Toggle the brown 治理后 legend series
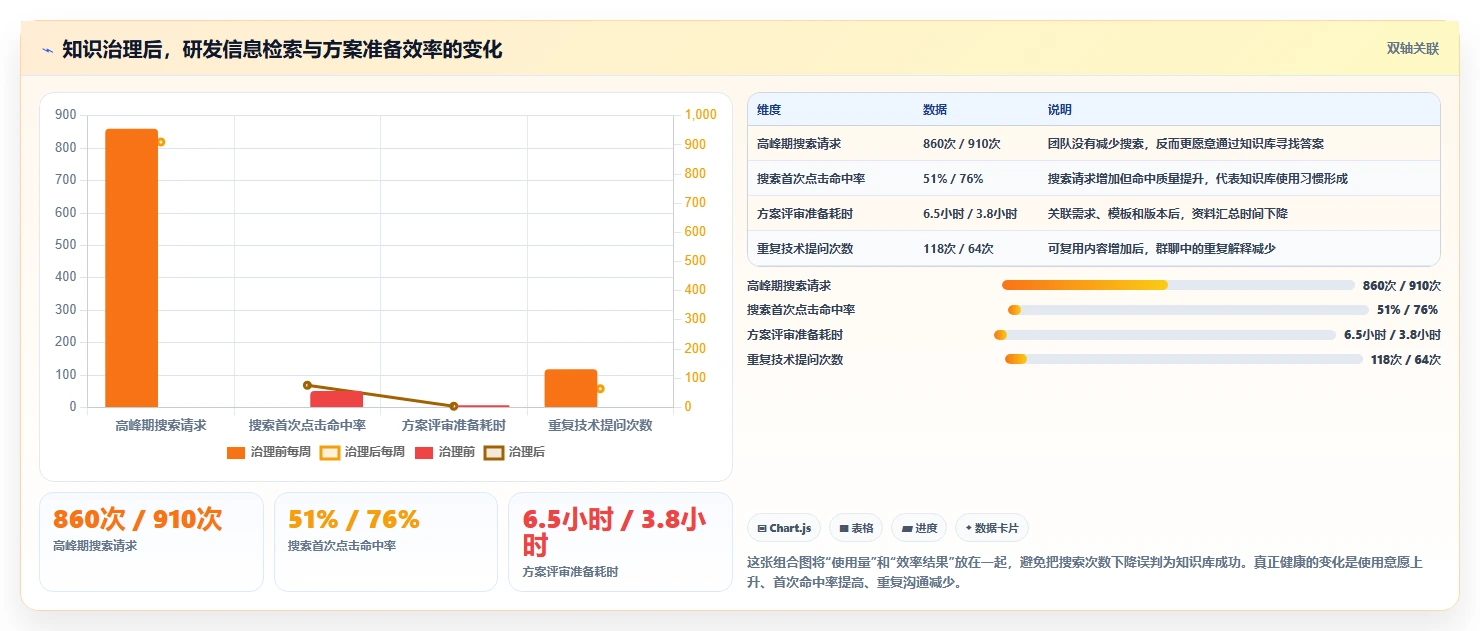Image resolution: width=1480 pixels, height=631 pixels. tap(514, 452)
